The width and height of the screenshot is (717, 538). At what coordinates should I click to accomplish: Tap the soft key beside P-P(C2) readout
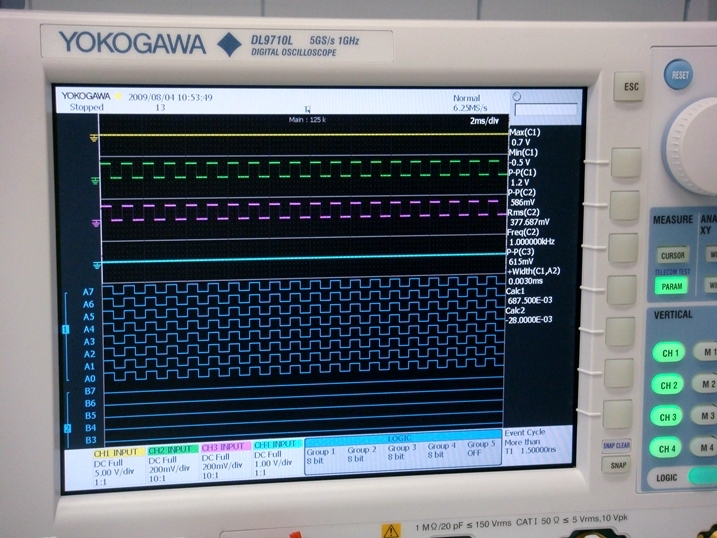pyautogui.click(x=624, y=205)
